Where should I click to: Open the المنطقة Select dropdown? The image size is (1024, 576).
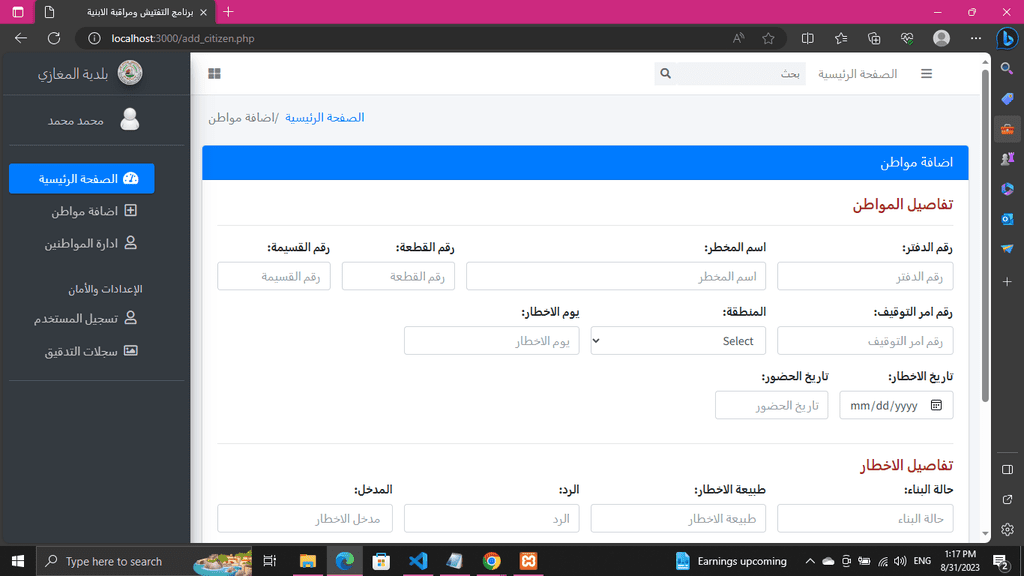(x=678, y=341)
